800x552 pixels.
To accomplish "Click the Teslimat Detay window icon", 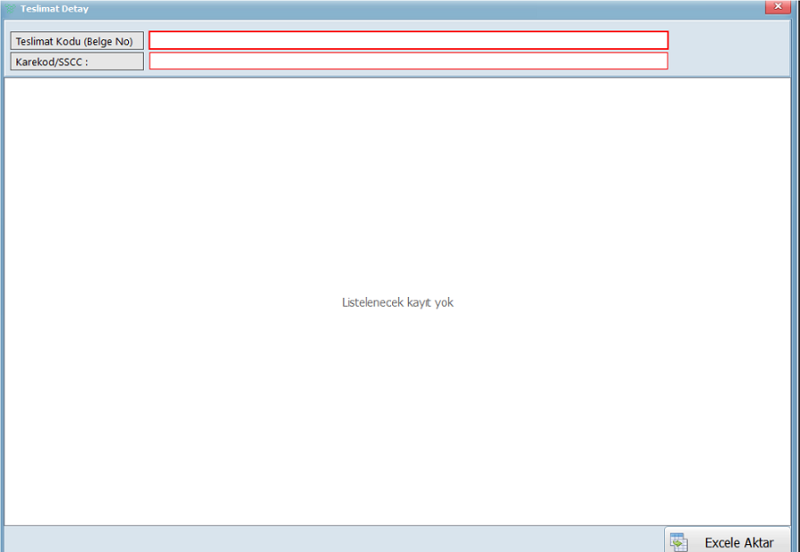I will [x=11, y=8].
